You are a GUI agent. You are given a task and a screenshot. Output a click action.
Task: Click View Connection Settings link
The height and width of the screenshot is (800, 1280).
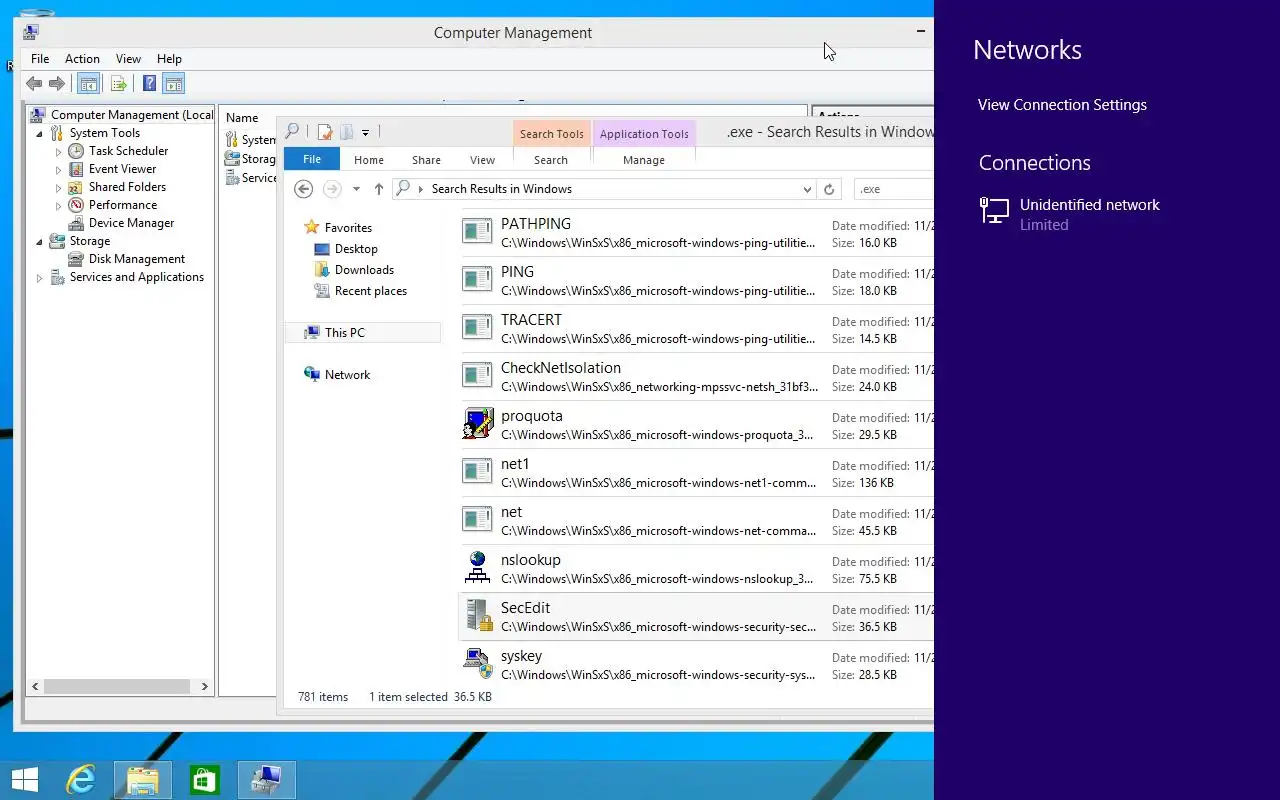pos(1062,105)
